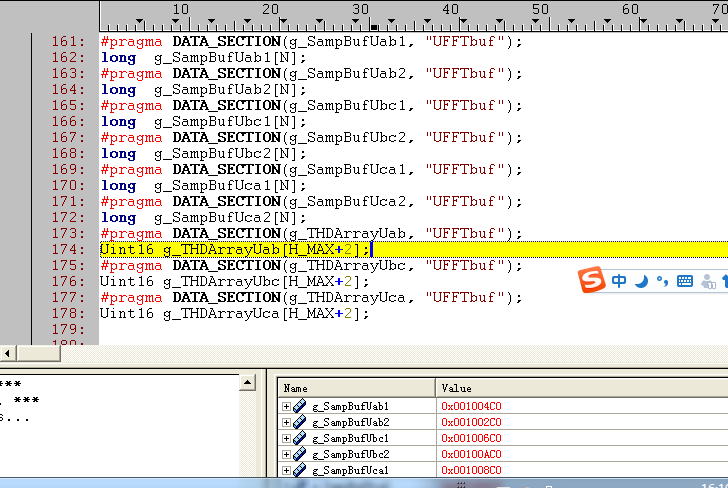Click #pragma for g_SampBufUbc1 on line 165
The width and height of the screenshot is (728, 488).
(131, 106)
